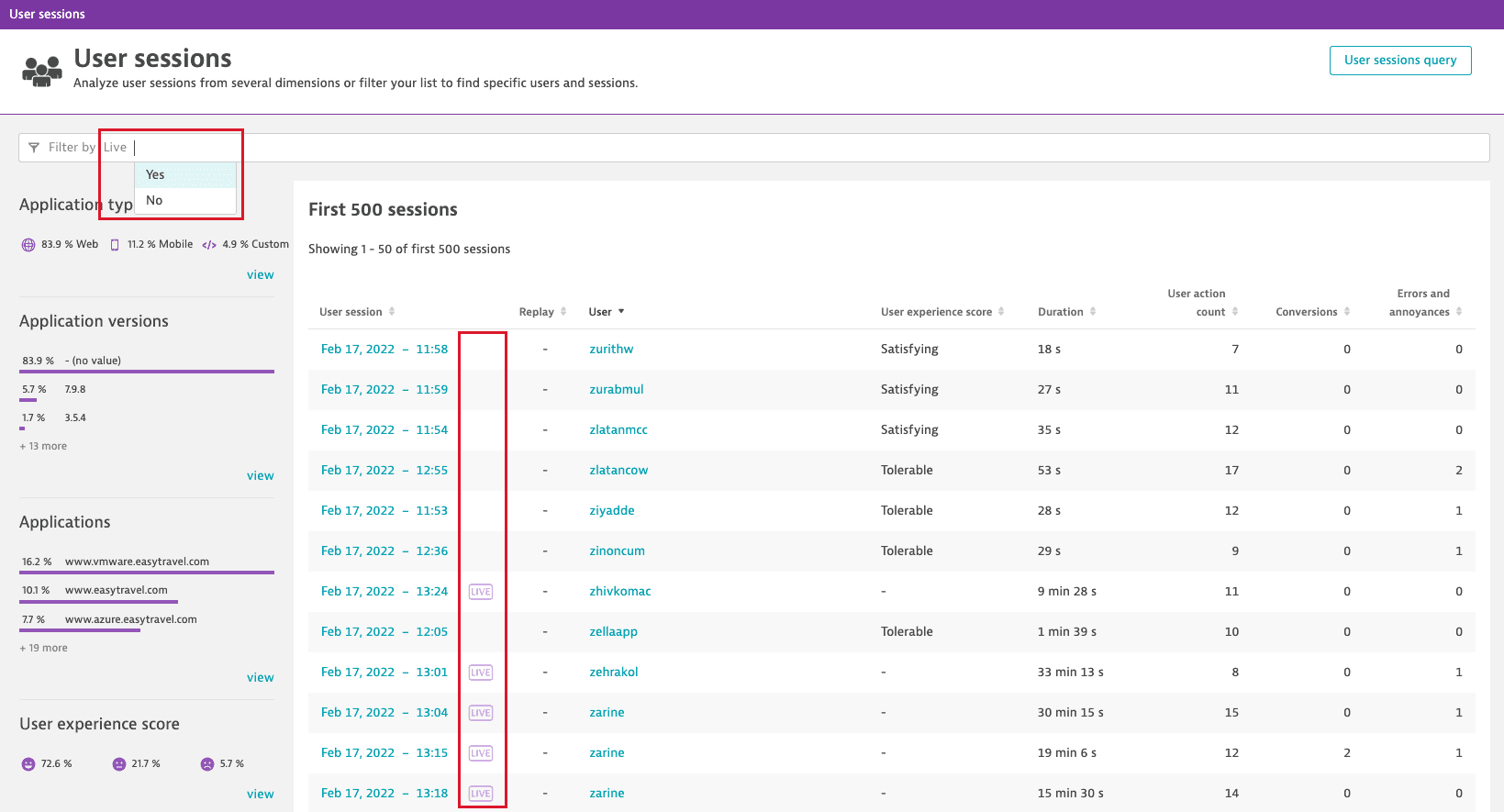Select No in the Live filter dropdown

pos(154,200)
